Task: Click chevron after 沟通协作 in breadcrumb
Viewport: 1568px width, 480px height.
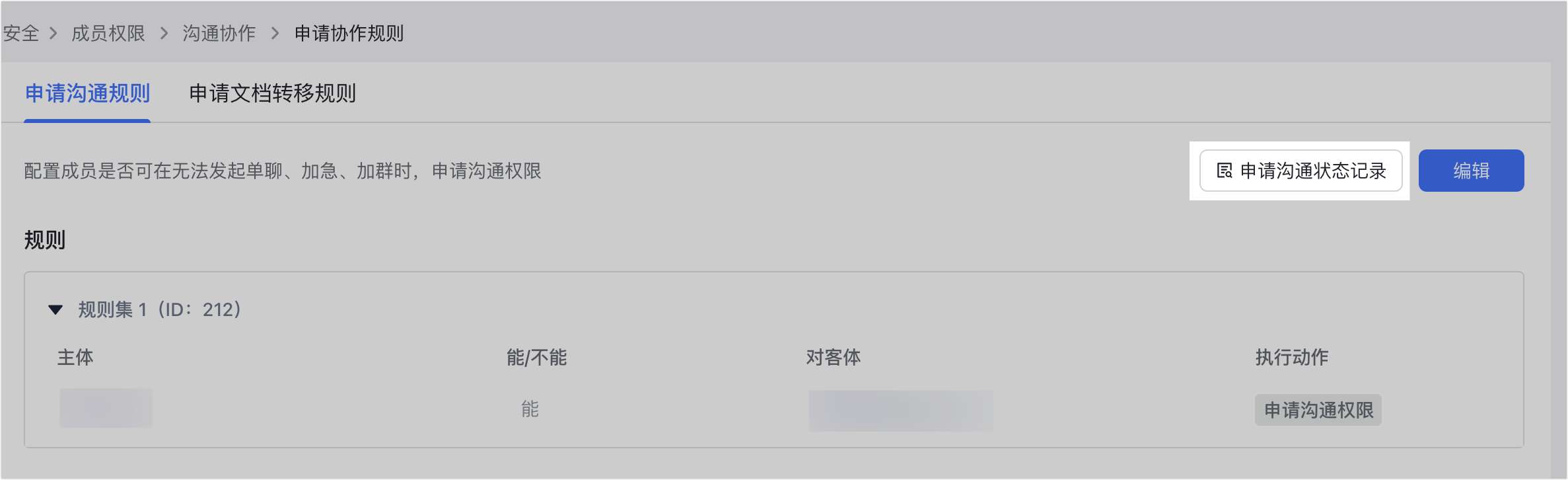Action: (x=275, y=33)
